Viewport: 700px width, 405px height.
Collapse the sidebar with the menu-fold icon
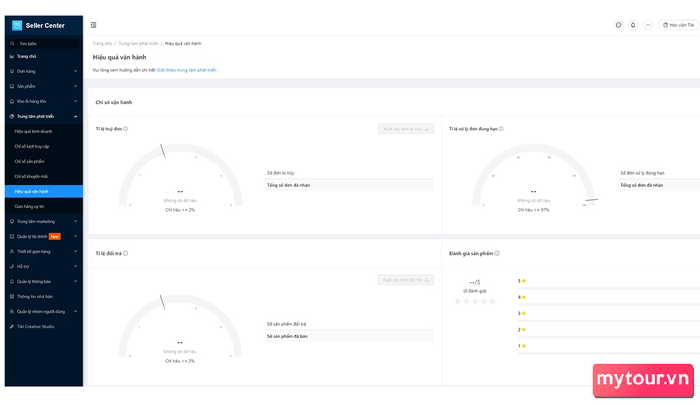point(93,25)
